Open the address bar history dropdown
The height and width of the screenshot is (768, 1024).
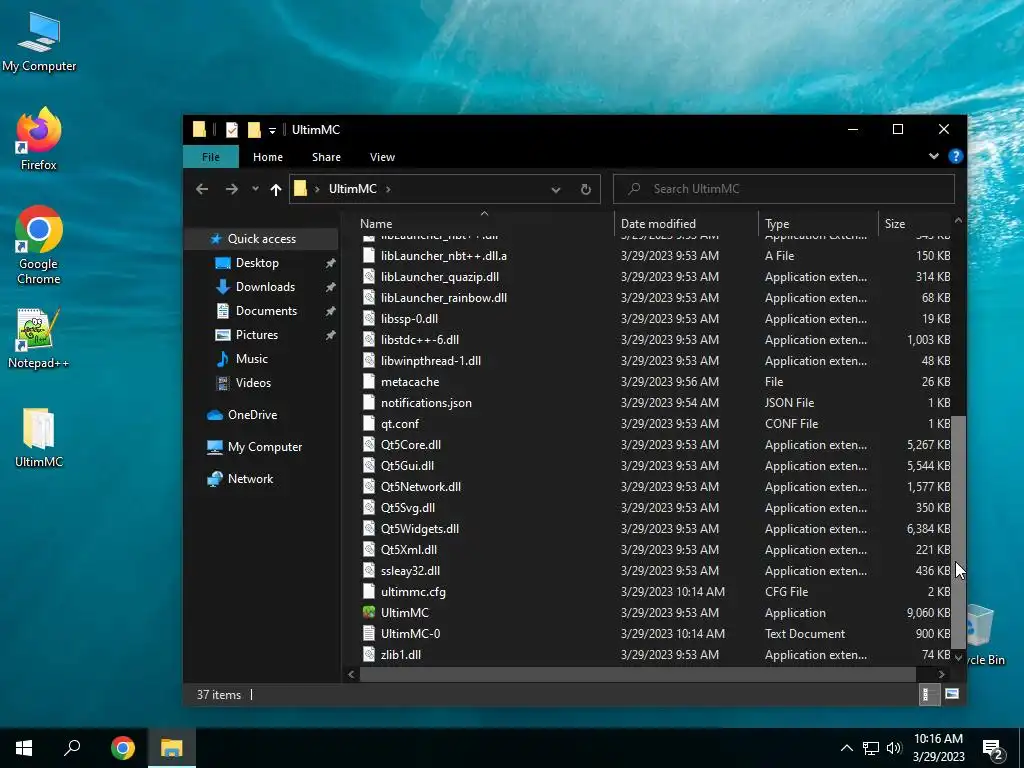point(555,189)
